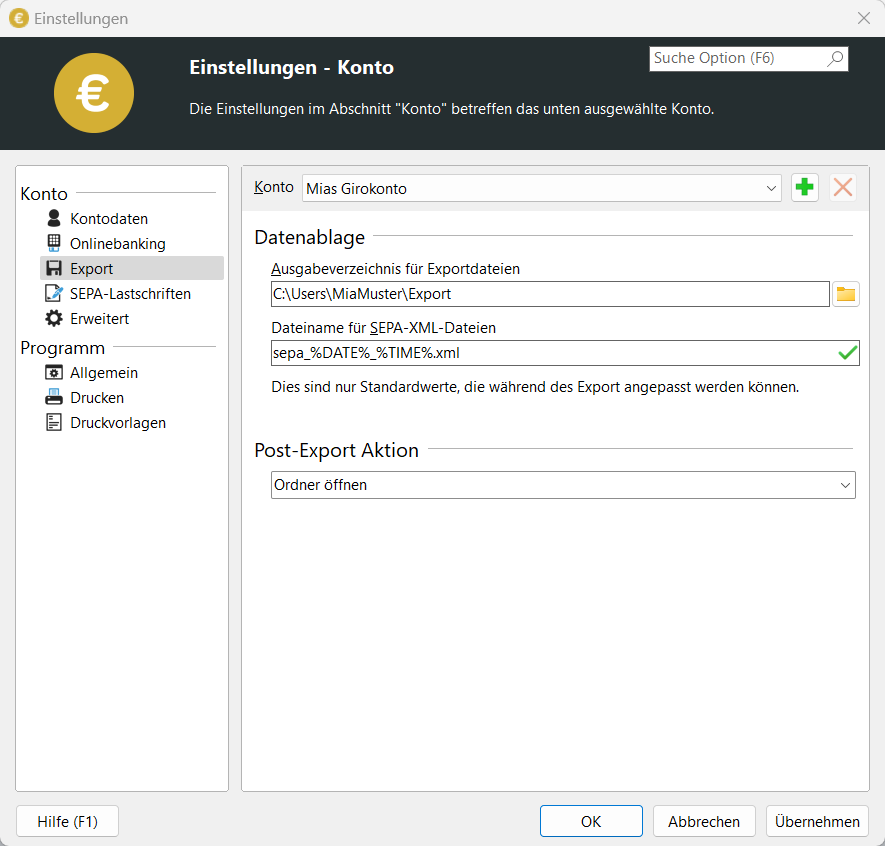885x846 pixels.
Task: Click the Übernehmen button
Action: pos(817,821)
